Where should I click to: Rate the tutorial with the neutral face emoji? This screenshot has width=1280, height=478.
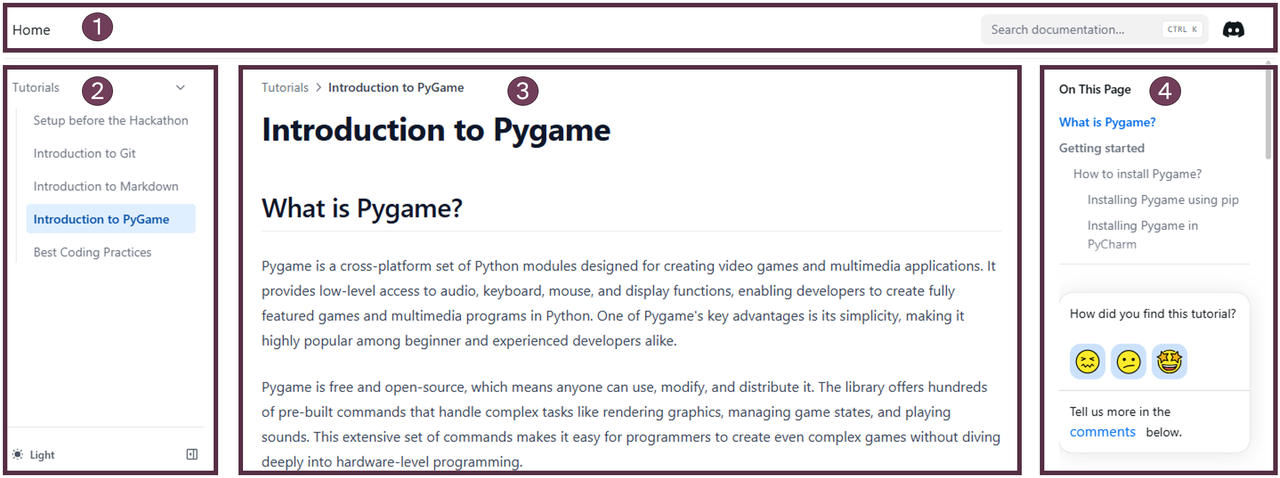click(x=1128, y=361)
